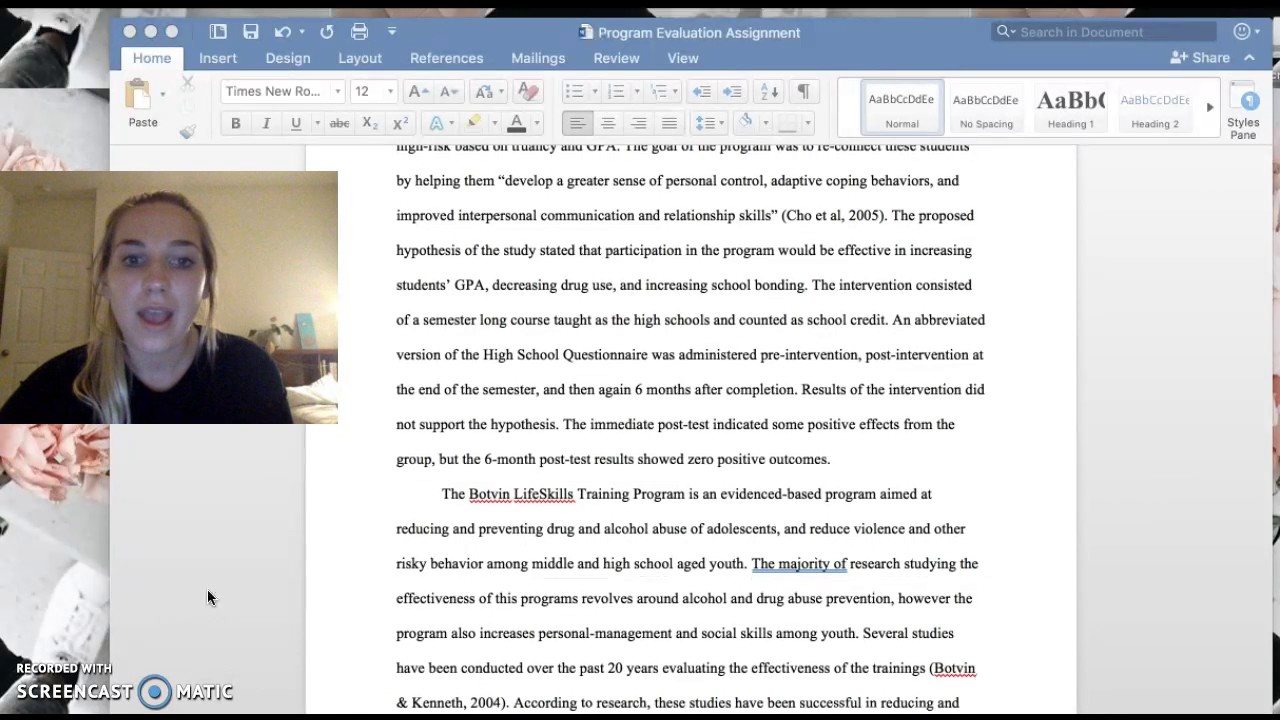Screen dimensions: 1280x720
Task: Switch to the View tab
Action: [x=683, y=58]
